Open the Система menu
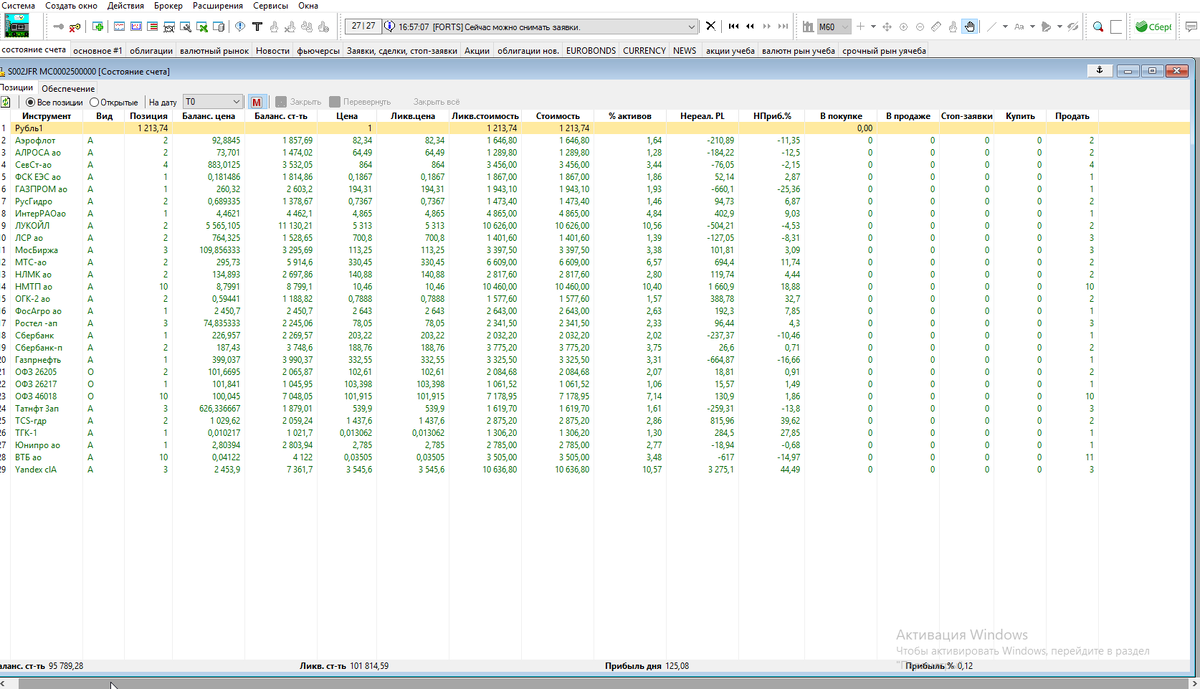 (18, 6)
